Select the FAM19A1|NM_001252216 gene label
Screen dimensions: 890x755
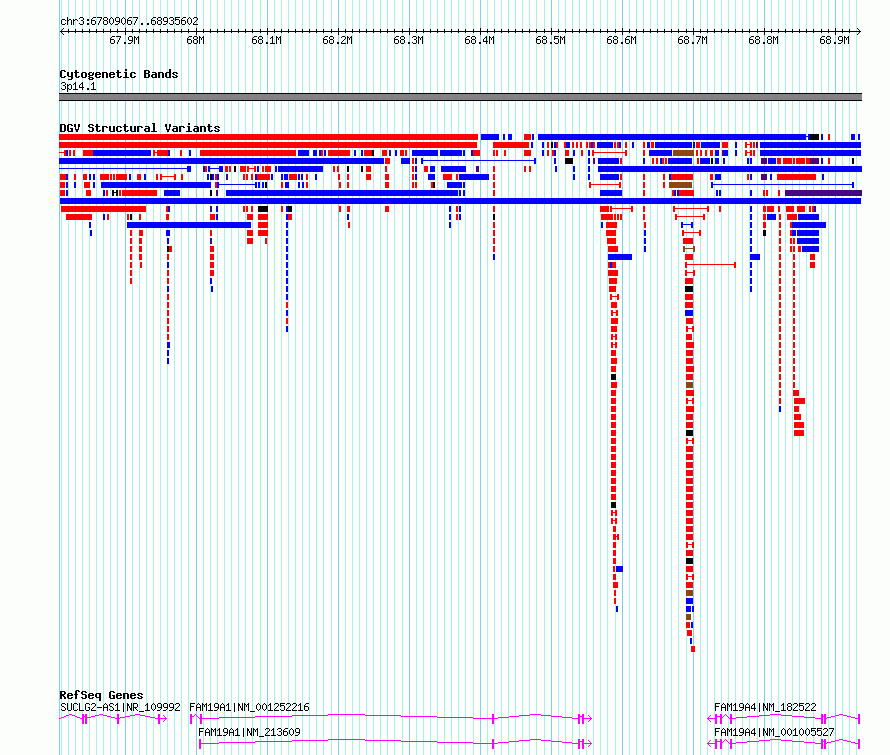pos(249,707)
